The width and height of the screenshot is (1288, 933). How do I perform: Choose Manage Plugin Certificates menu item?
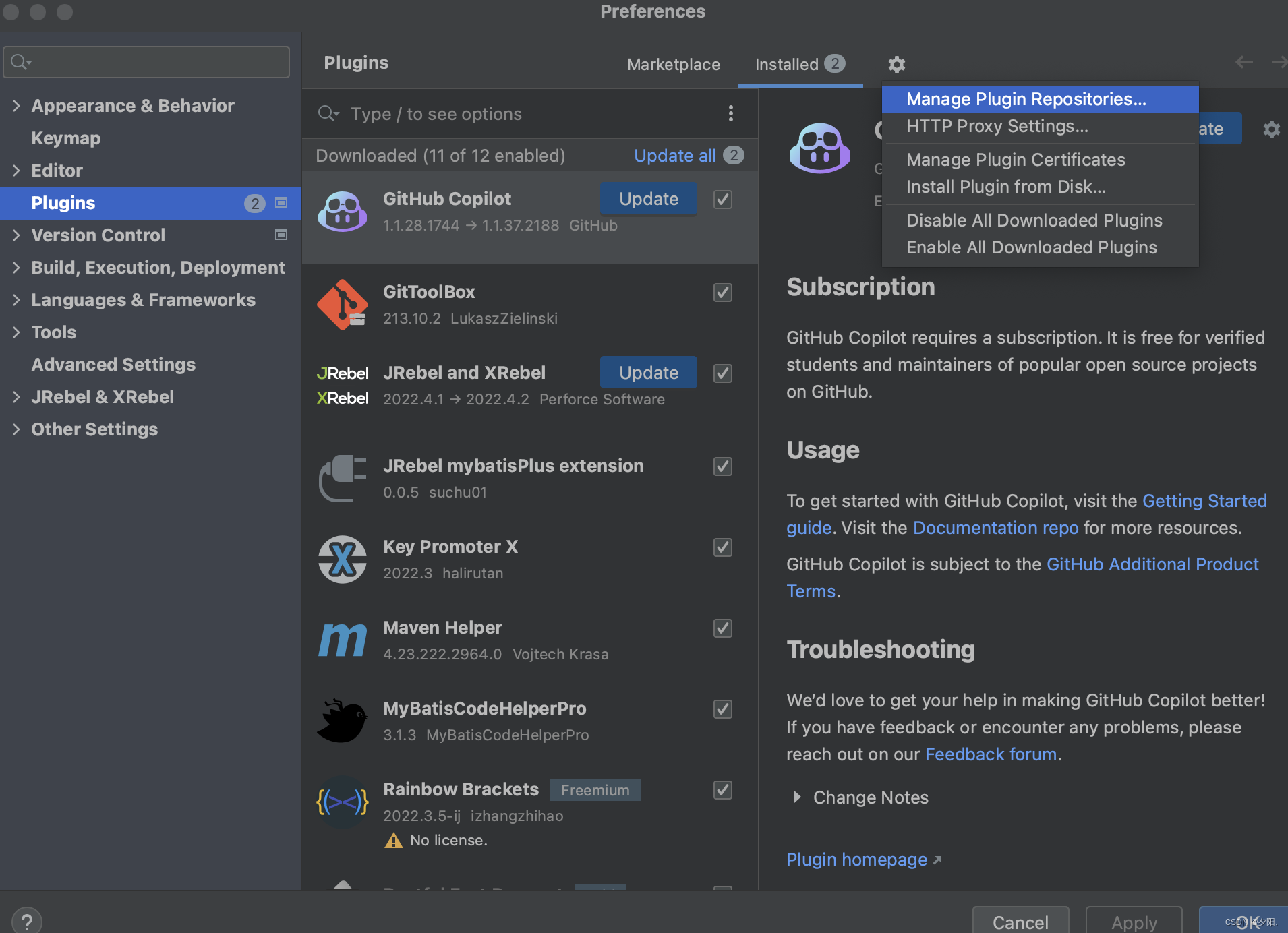point(1041,160)
